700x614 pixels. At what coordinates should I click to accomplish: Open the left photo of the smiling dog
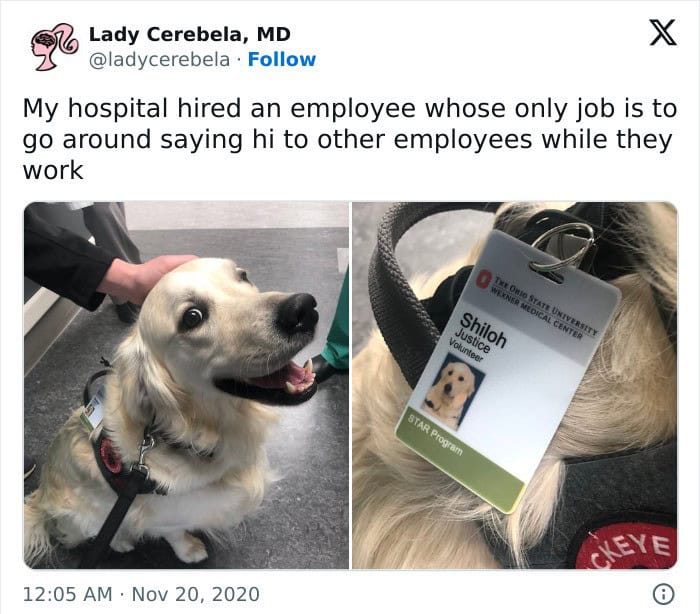[186, 385]
